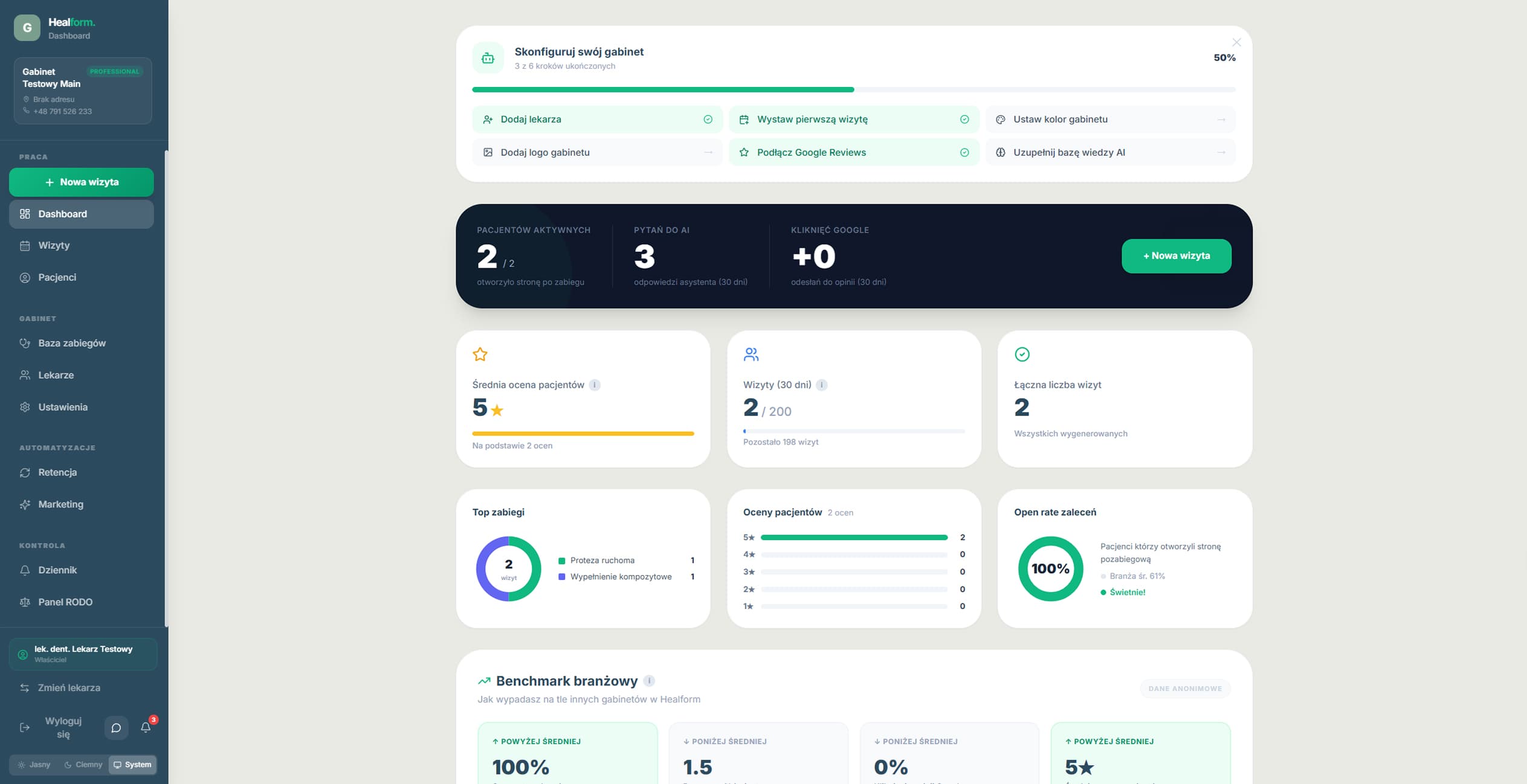
Task: Open Dziennik under Kontrola
Action: [x=82, y=570]
